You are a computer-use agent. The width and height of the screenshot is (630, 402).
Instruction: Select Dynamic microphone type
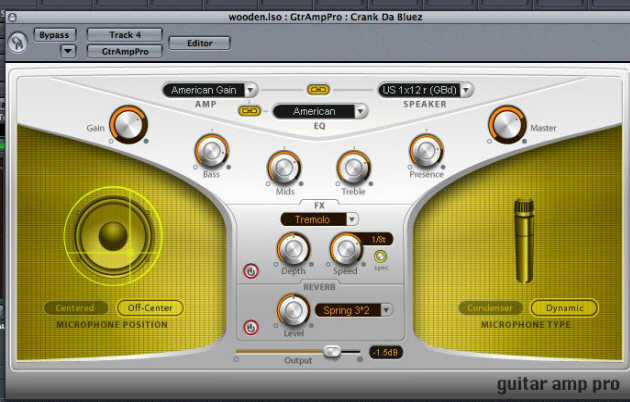coord(565,308)
